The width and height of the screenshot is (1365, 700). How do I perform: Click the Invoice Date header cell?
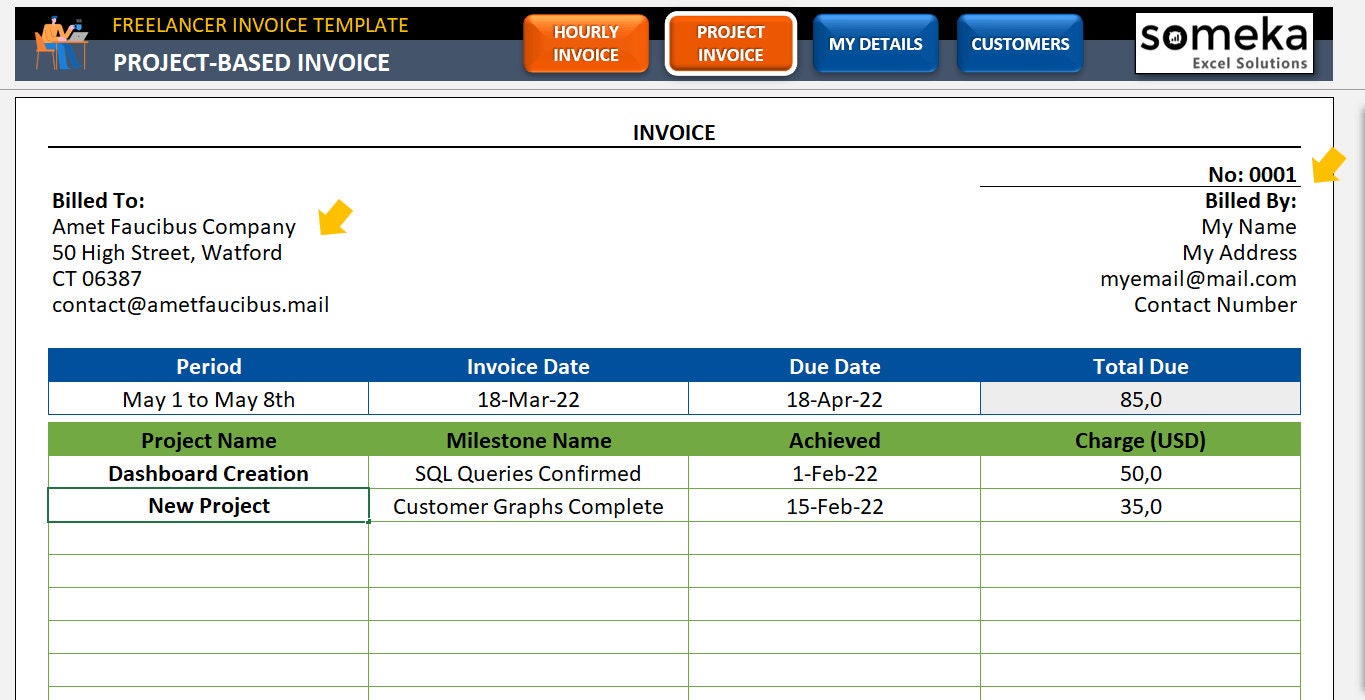[x=528, y=366]
